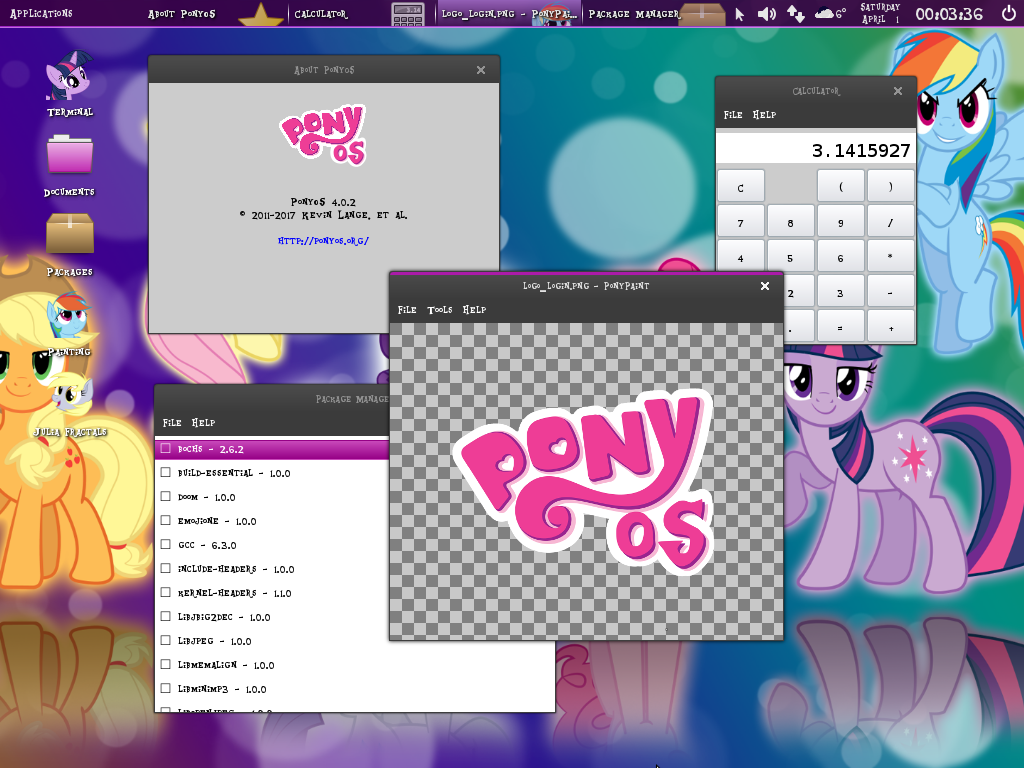Switch to Package Manager taskbar entry

[656, 14]
